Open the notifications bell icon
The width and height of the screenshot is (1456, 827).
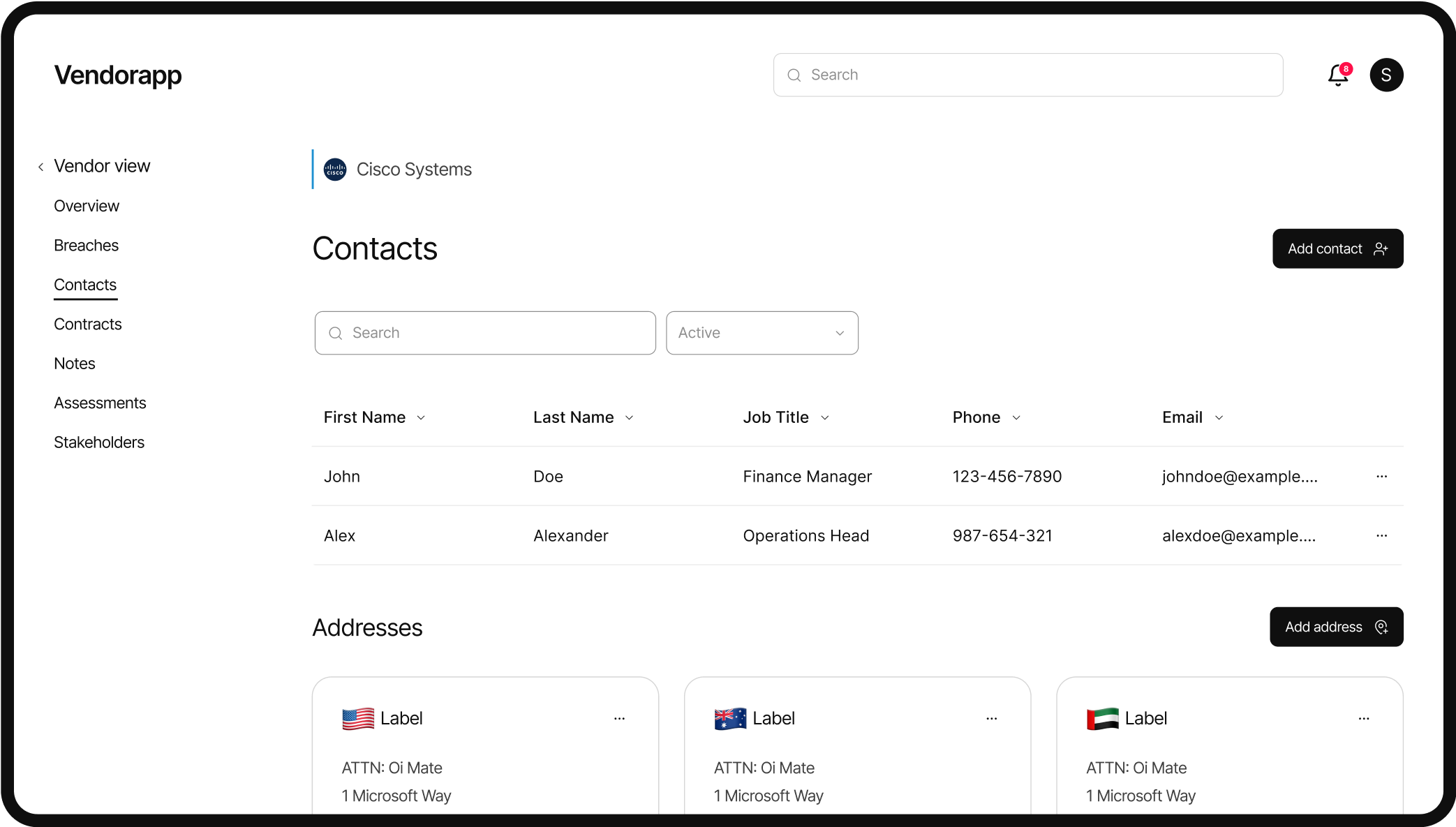coord(1337,75)
